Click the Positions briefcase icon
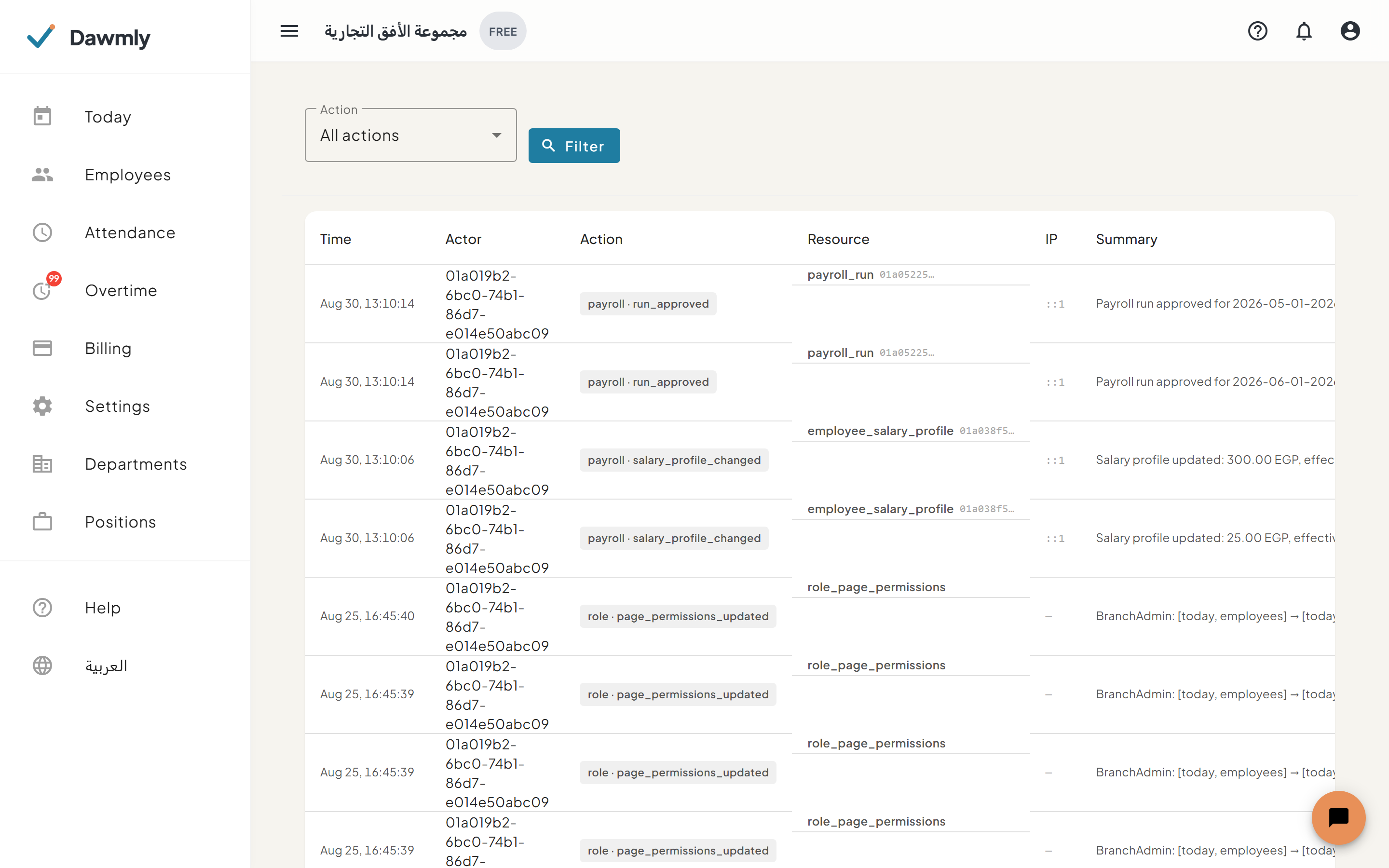The height and width of the screenshot is (868, 1389). point(42,522)
